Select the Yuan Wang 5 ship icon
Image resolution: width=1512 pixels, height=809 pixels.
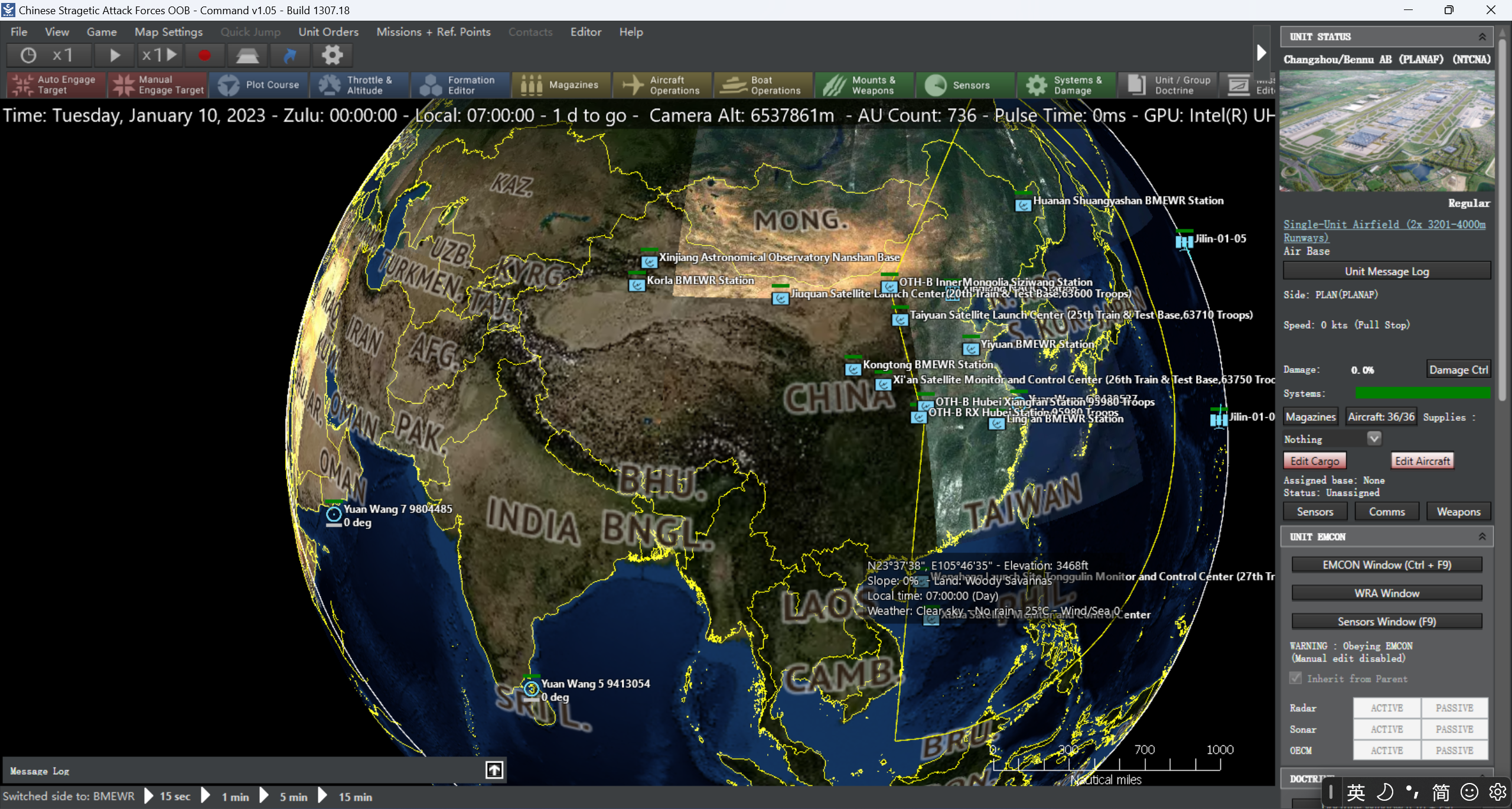tap(531, 688)
